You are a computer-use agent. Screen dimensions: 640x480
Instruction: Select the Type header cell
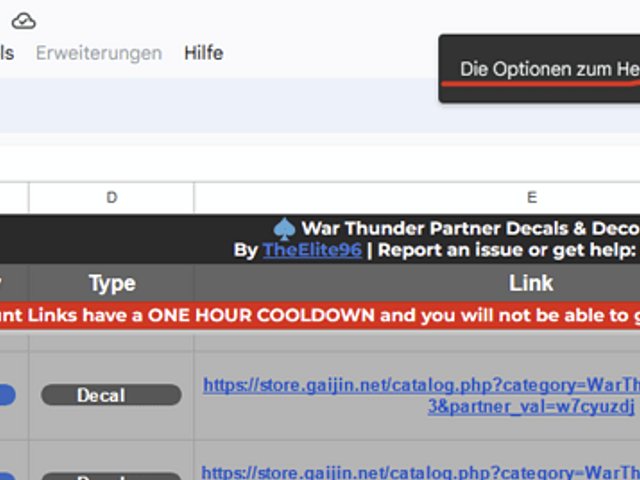click(111, 283)
